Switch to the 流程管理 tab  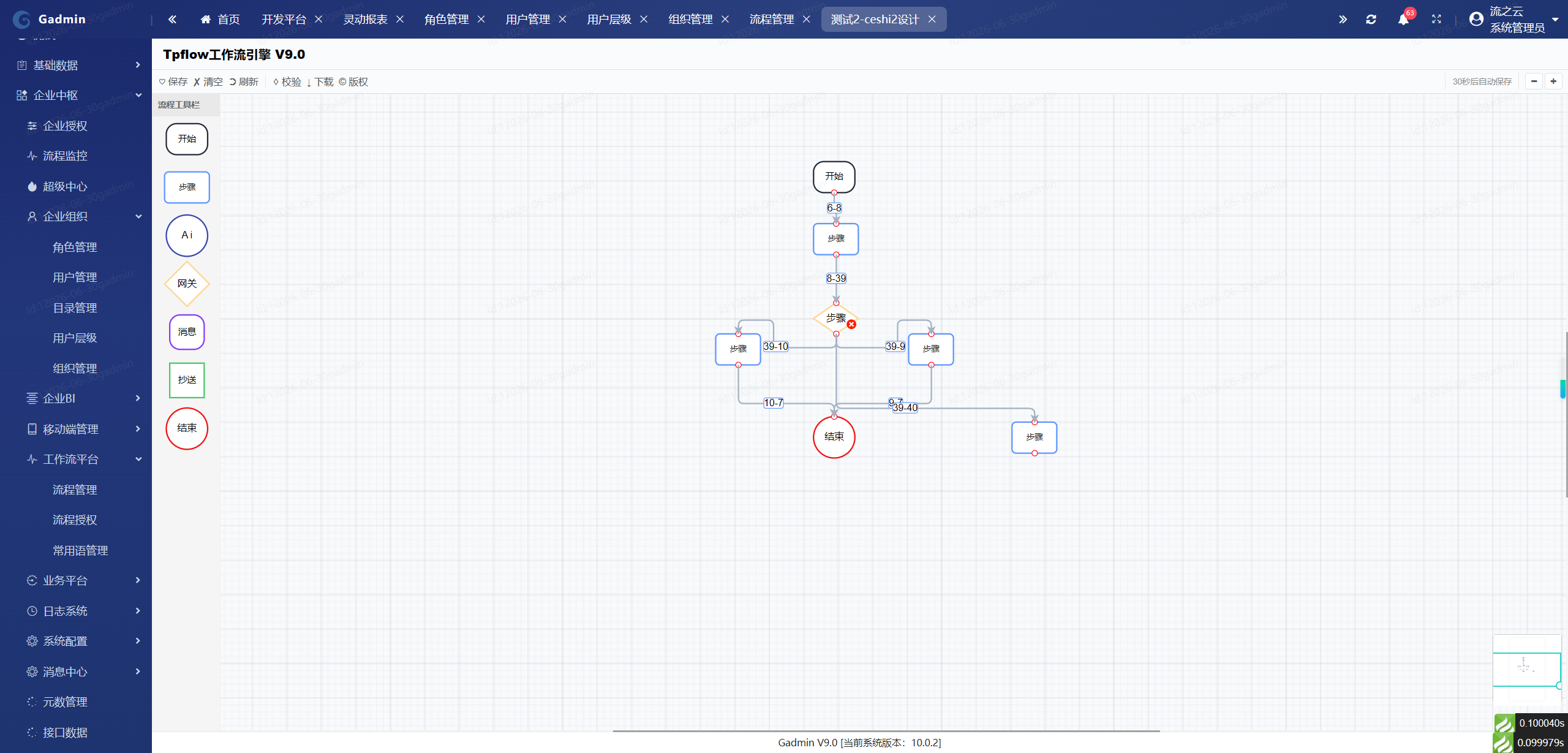point(772,20)
